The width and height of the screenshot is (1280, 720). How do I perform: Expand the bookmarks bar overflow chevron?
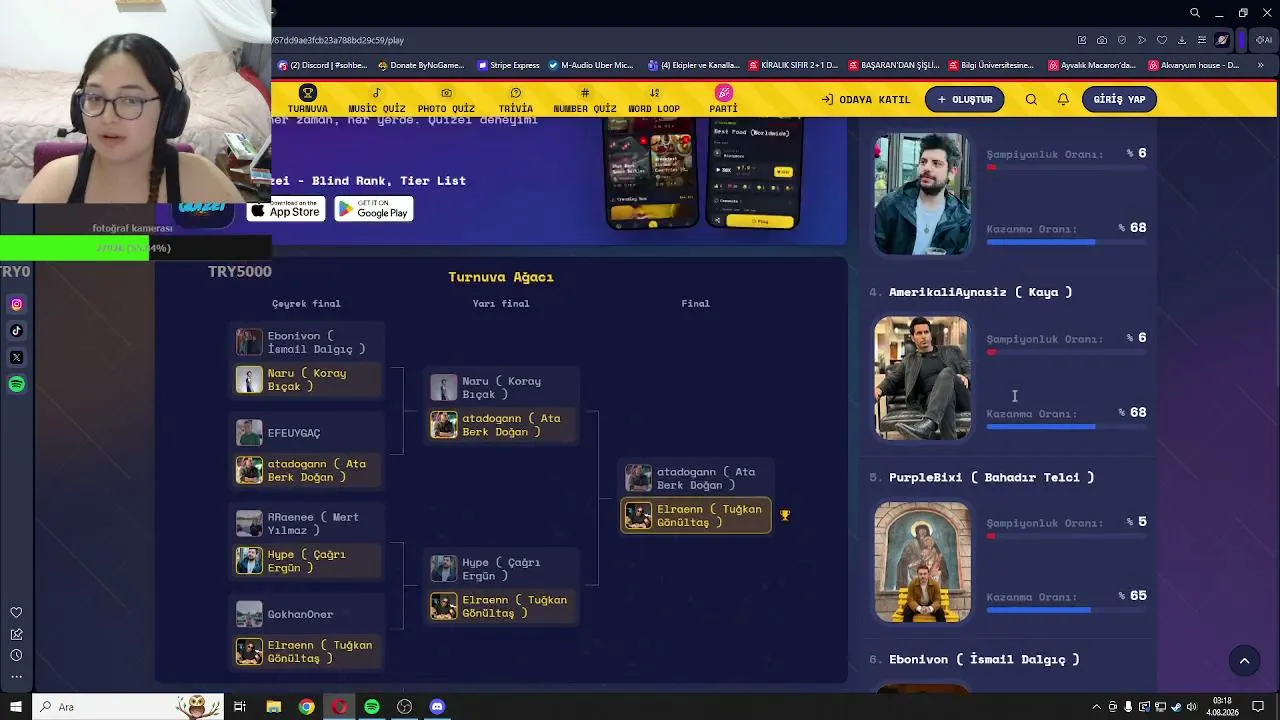(1261, 65)
